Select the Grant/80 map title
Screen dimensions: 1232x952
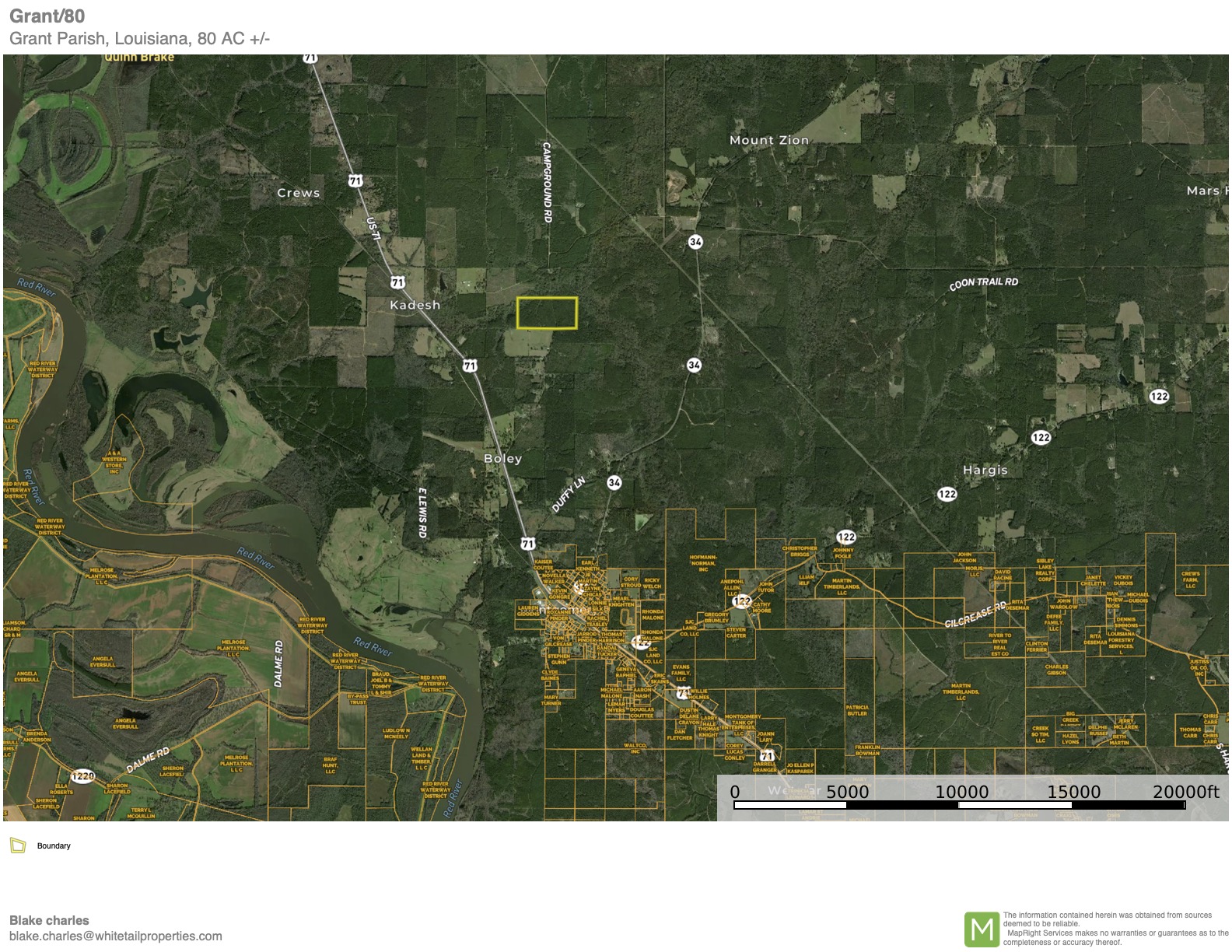point(47,16)
